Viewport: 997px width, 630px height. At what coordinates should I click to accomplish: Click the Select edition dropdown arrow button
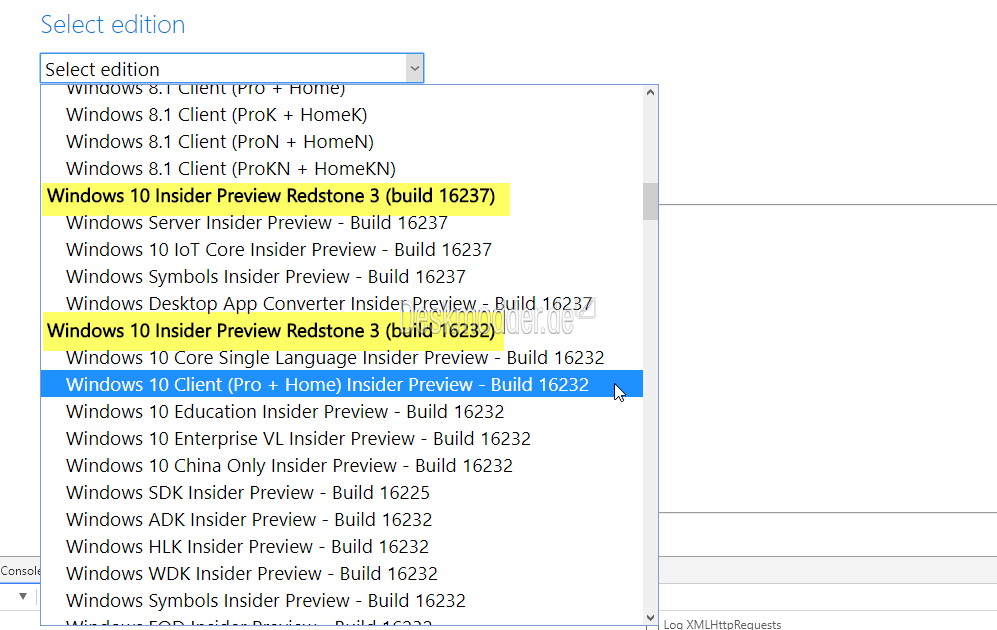click(x=415, y=68)
